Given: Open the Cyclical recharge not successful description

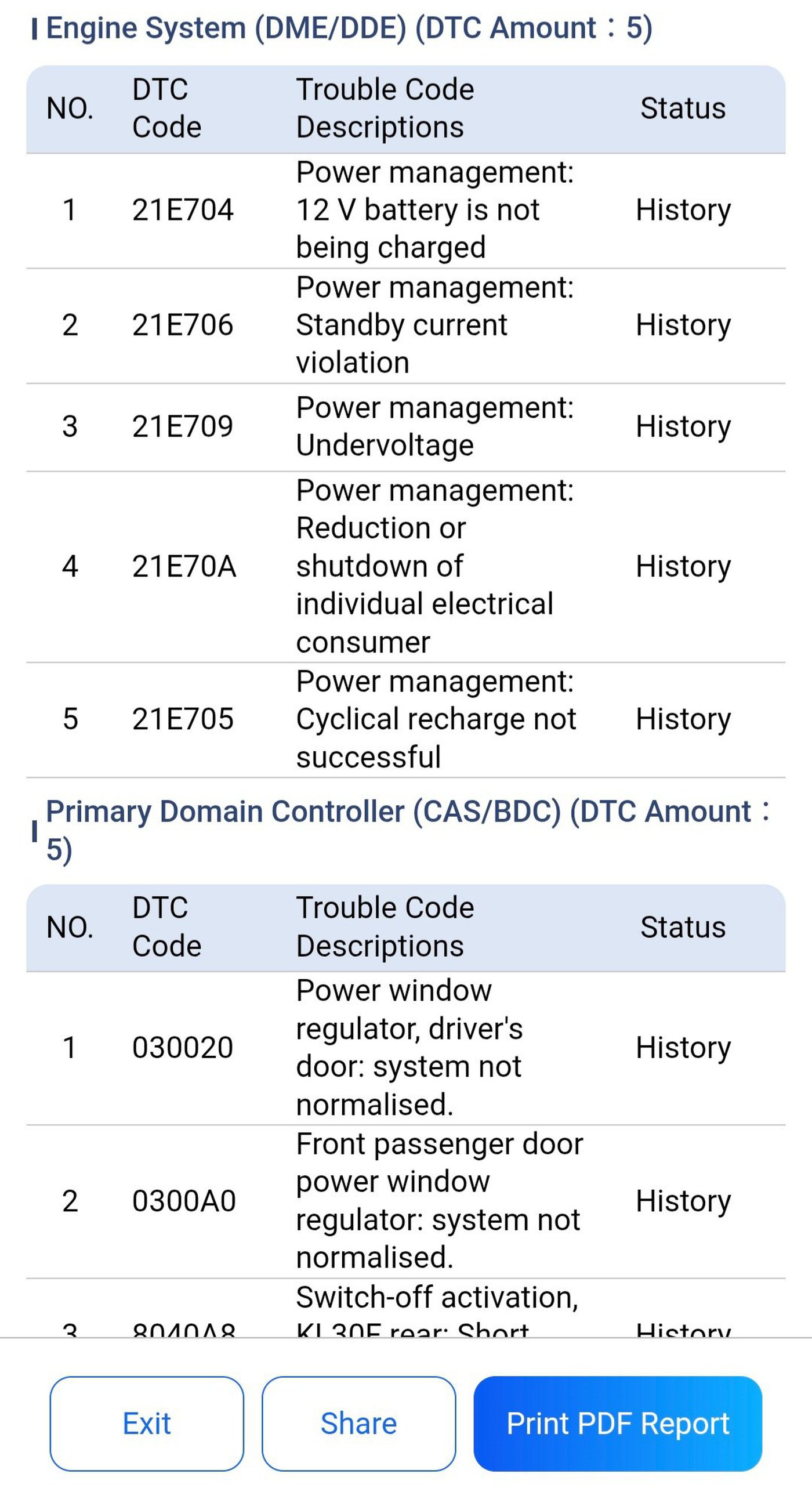Looking at the screenshot, I should pos(436,719).
